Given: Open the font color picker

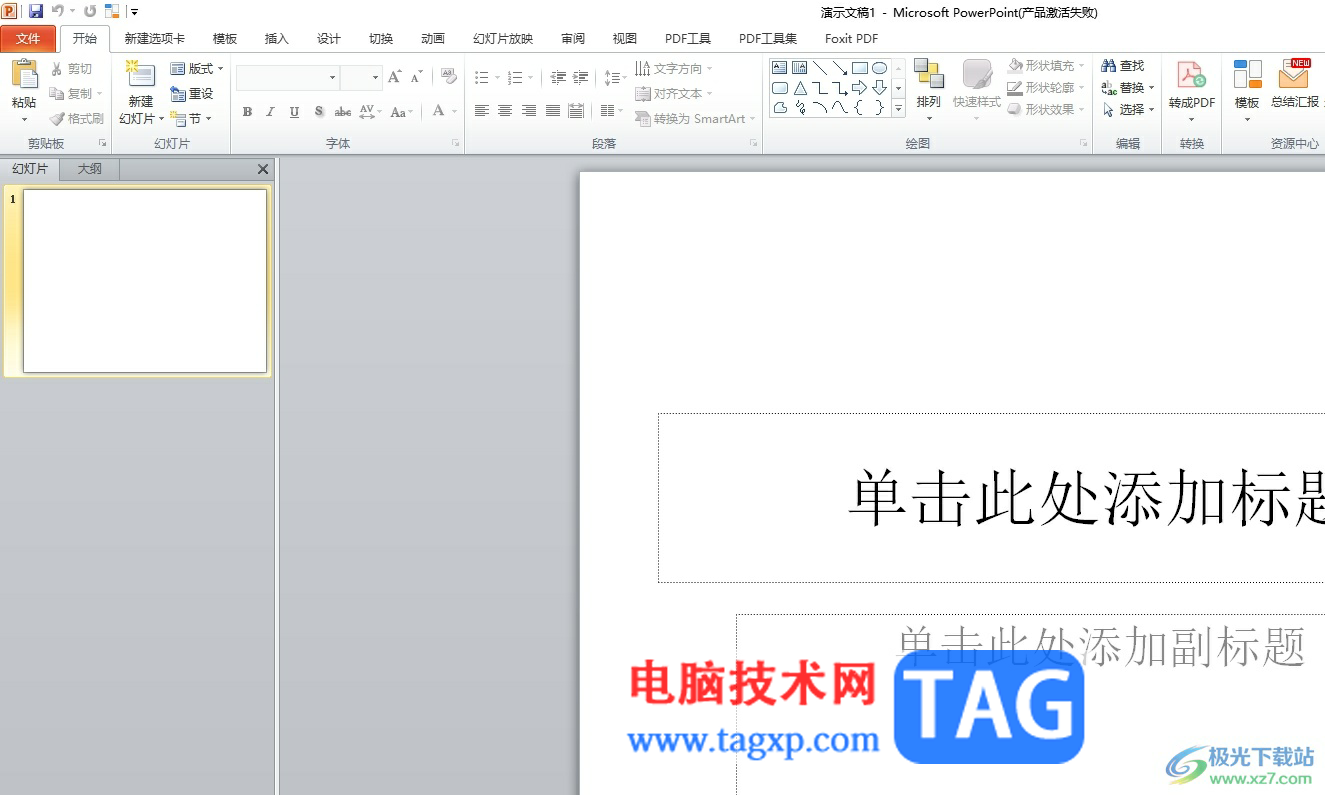Looking at the screenshot, I should (x=439, y=112).
